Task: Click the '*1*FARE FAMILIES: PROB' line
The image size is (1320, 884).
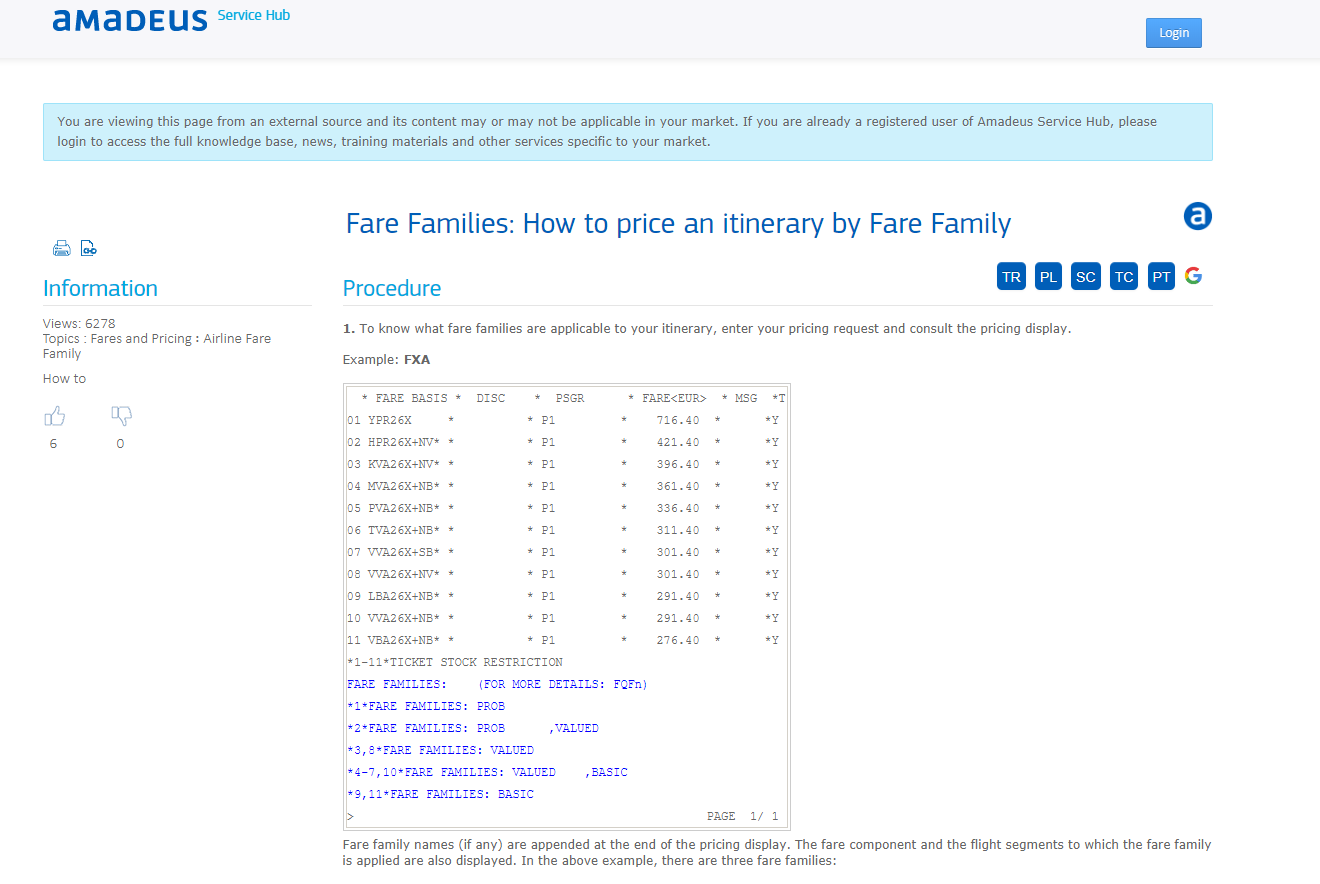Action: [x=426, y=706]
